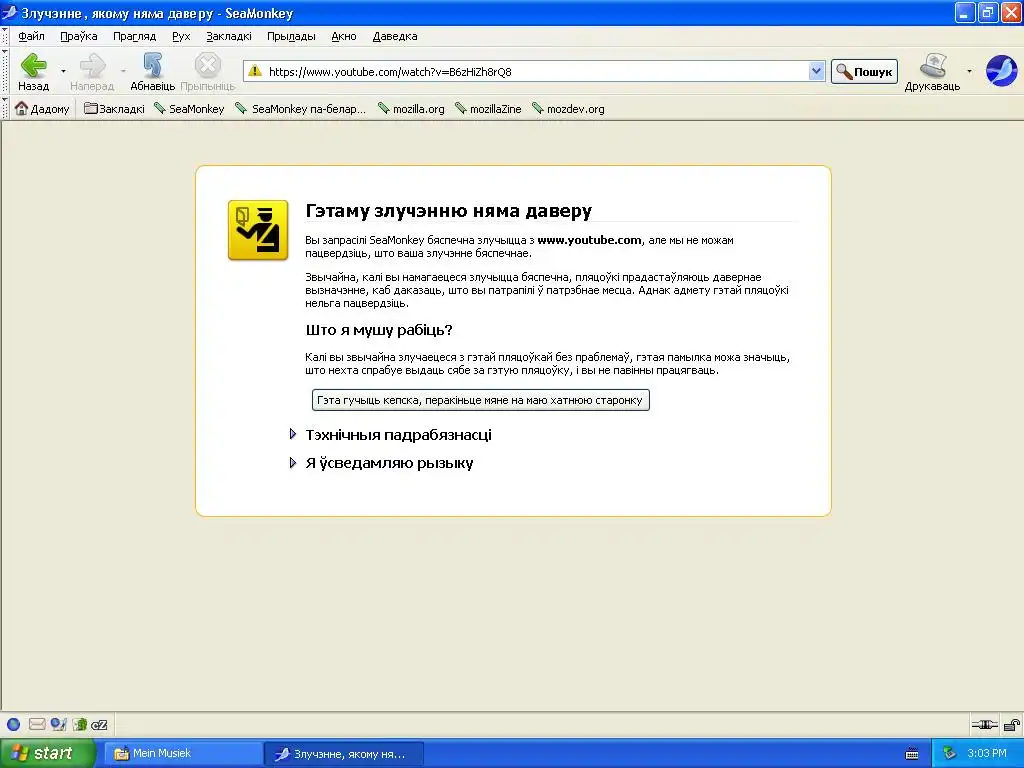
Task: Open the Mail envelope icon in the status bar
Action: [x=37, y=724]
